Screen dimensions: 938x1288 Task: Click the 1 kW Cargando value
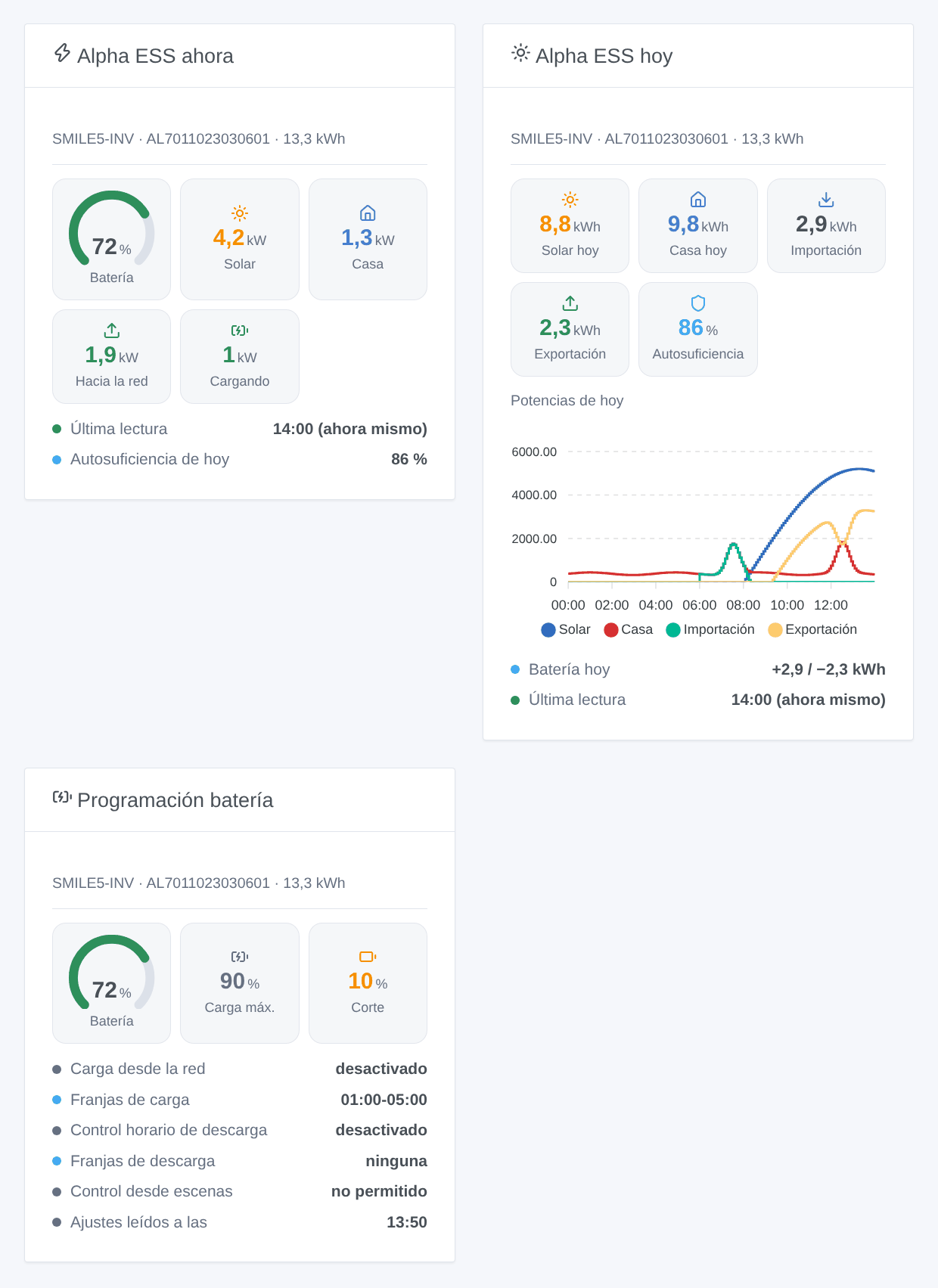click(240, 355)
